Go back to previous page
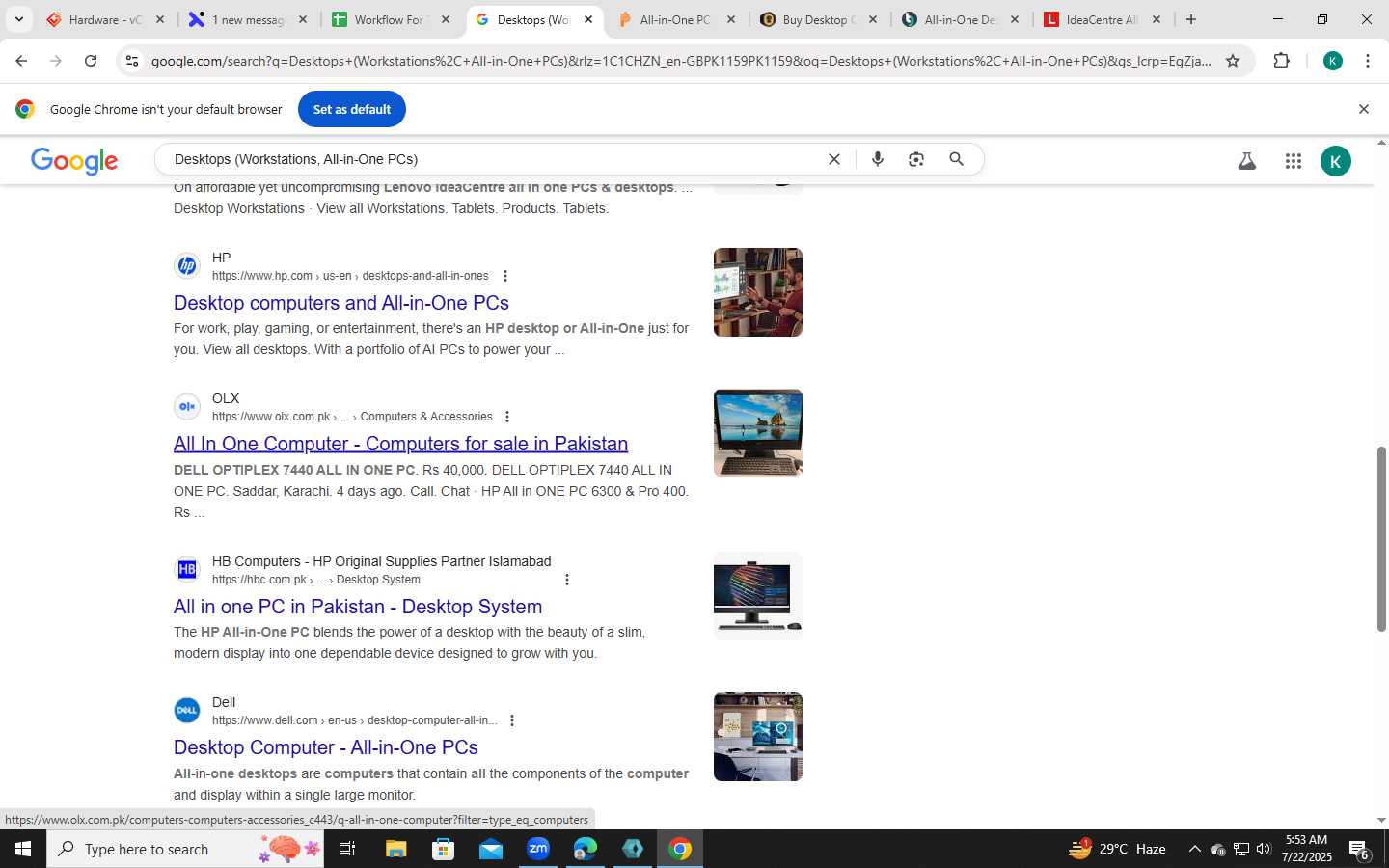Viewport: 1389px width, 868px height. [x=21, y=61]
